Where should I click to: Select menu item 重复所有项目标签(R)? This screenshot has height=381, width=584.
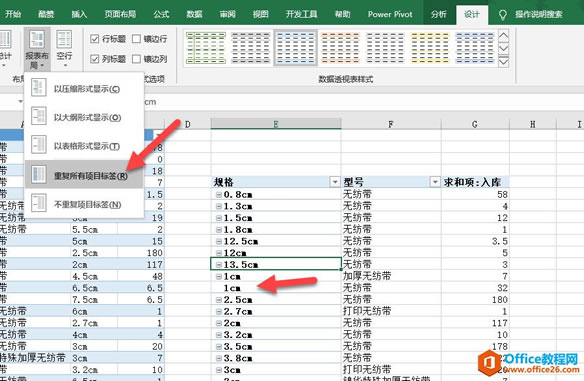84,175
